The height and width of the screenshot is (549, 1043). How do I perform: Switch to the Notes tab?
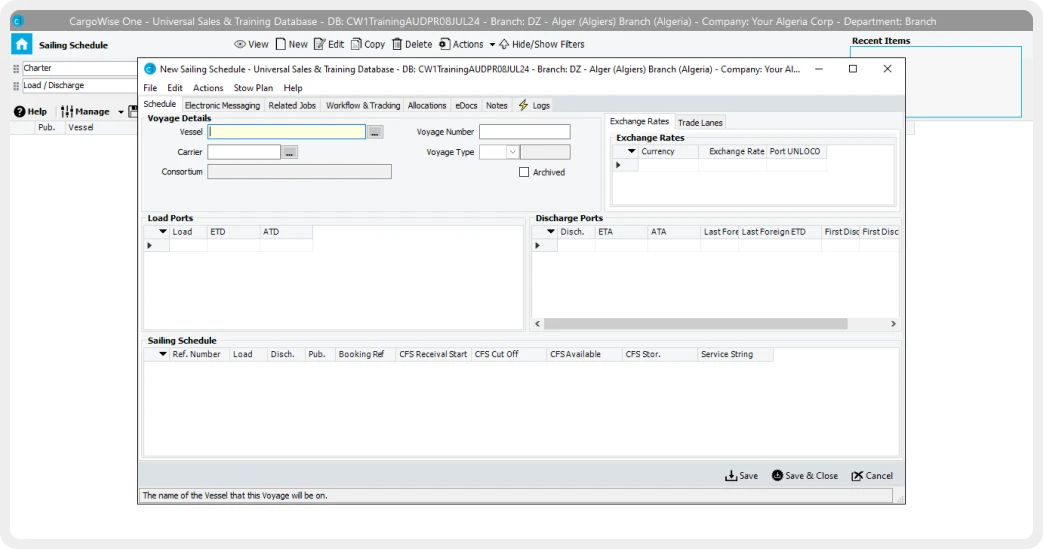[x=496, y=105]
